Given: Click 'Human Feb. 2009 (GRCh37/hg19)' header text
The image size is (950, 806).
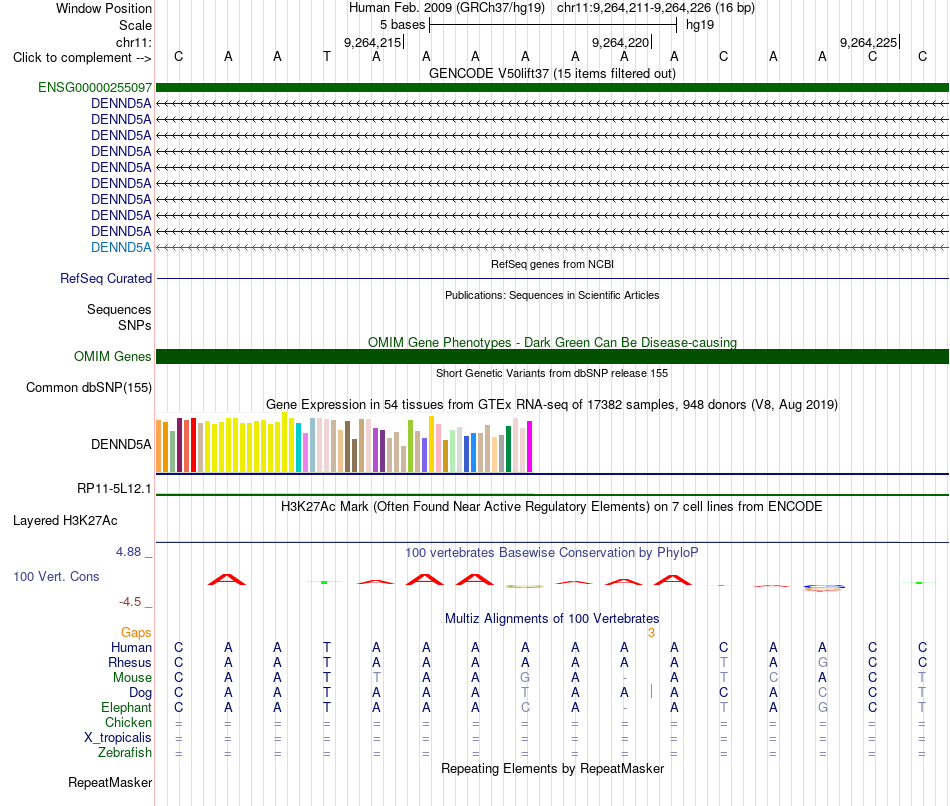Looking at the screenshot, I should click(447, 8).
